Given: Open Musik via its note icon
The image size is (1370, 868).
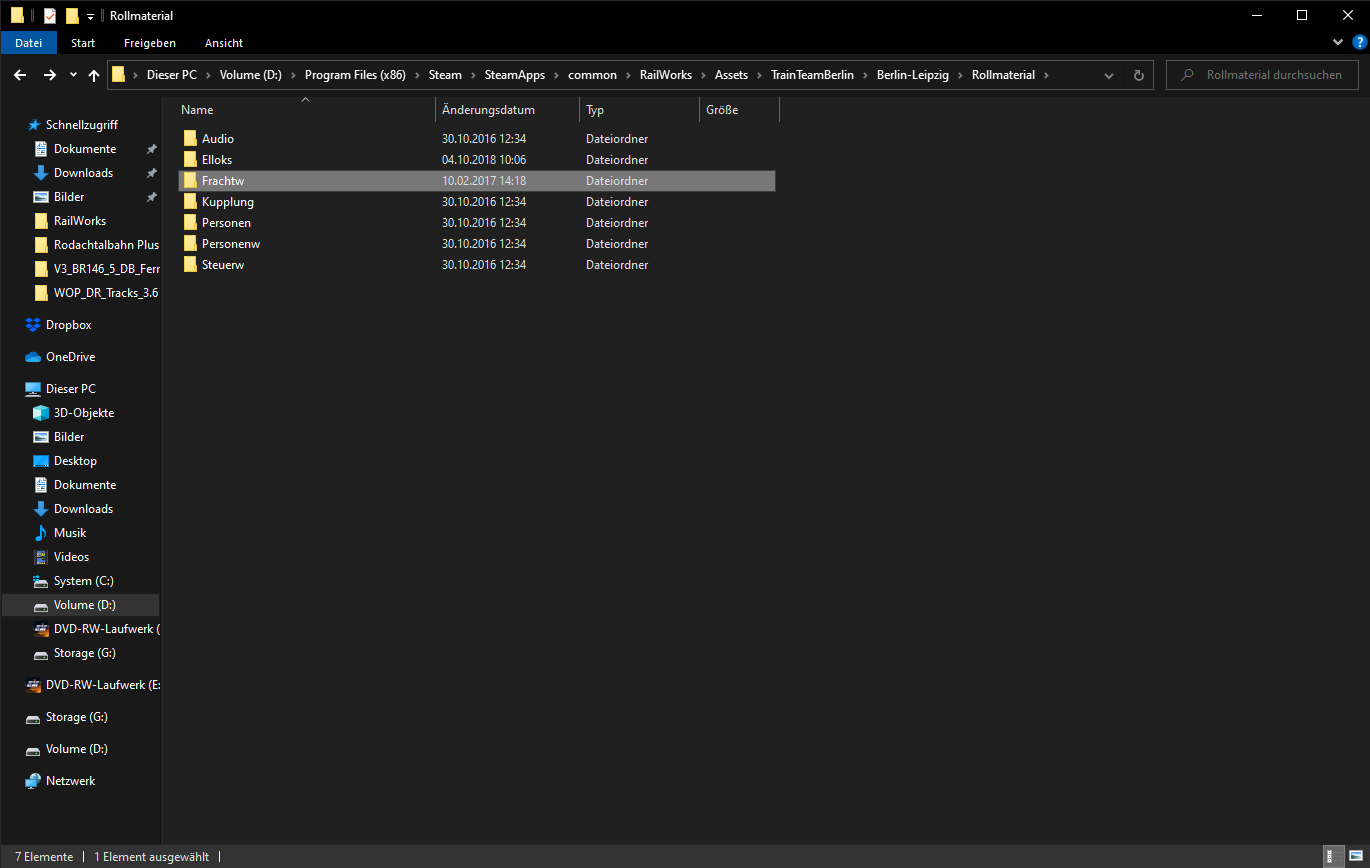Looking at the screenshot, I should (x=41, y=533).
